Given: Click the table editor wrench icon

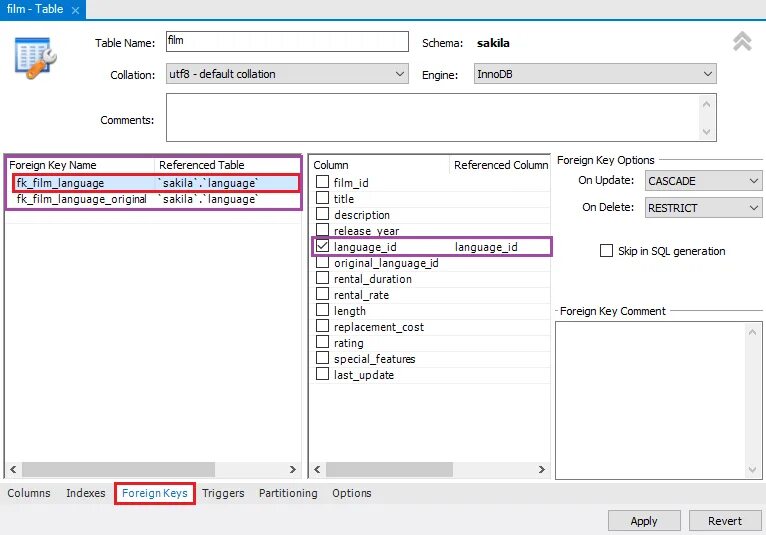Looking at the screenshot, I should click(x=35, y=58).
